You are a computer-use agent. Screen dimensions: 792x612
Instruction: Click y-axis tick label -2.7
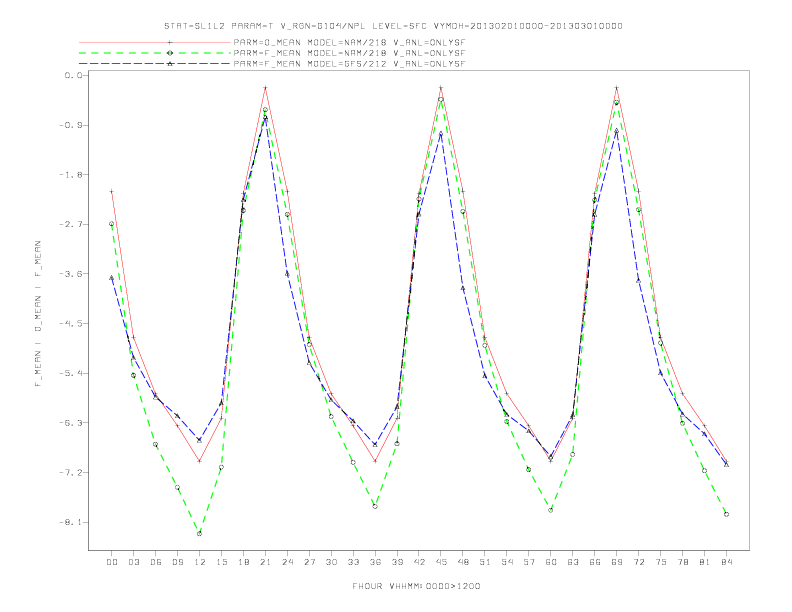tap(71, 224)
